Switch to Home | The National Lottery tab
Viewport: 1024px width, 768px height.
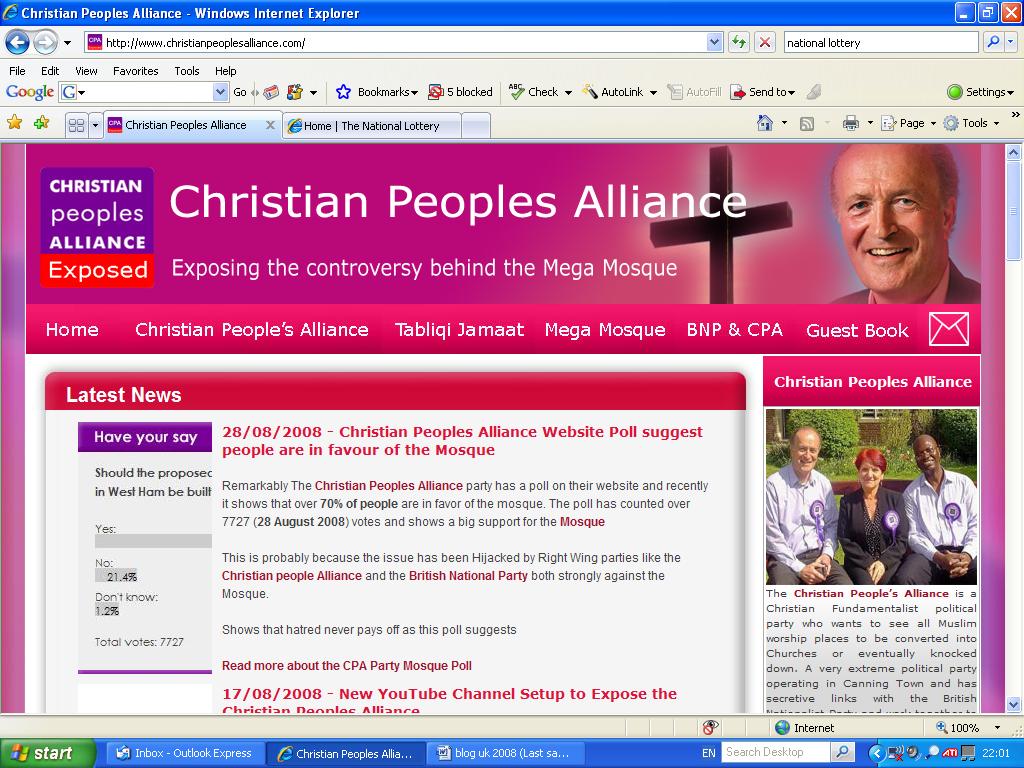click(x=372, y=125)
